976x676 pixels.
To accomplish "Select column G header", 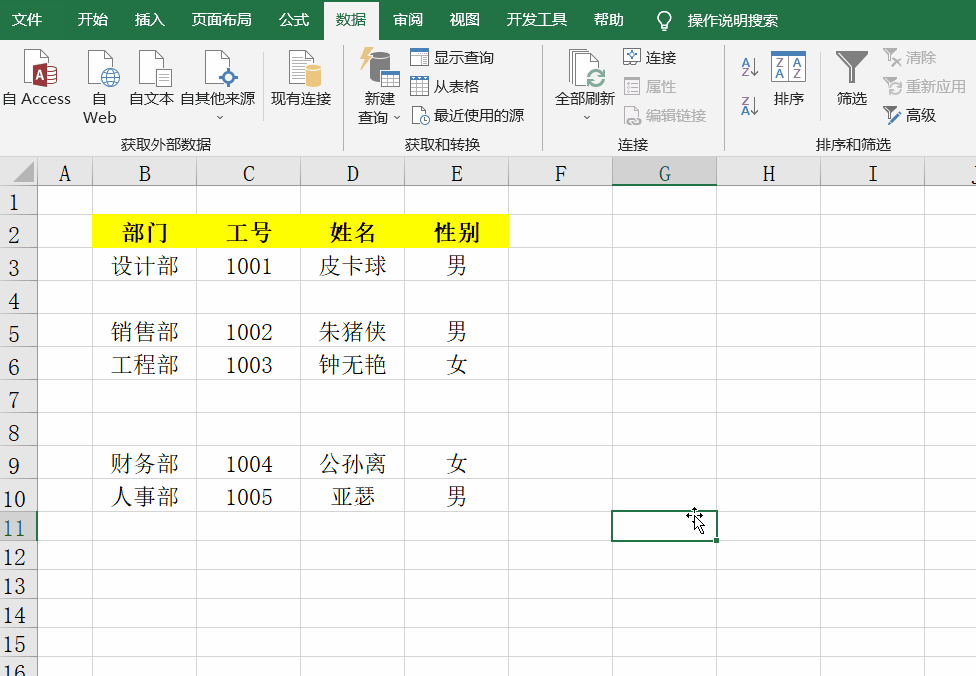I will tap(664, 173).
